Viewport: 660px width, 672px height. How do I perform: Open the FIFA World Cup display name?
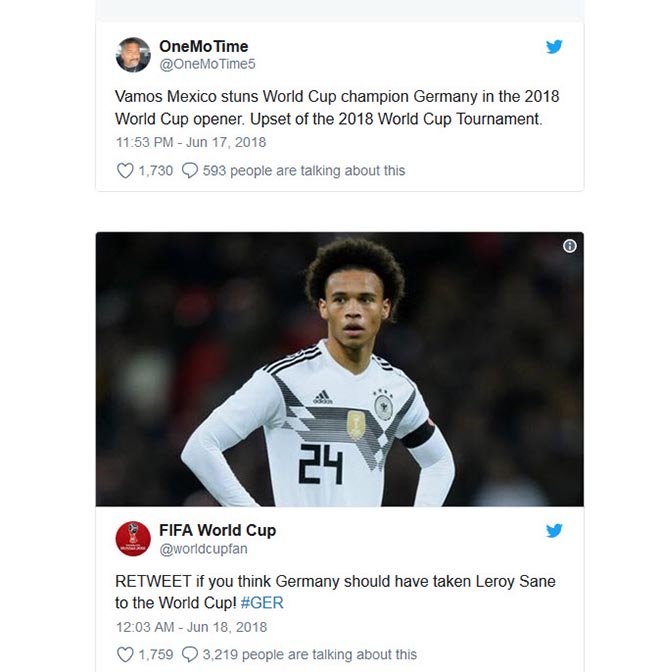tap(217, 530)
